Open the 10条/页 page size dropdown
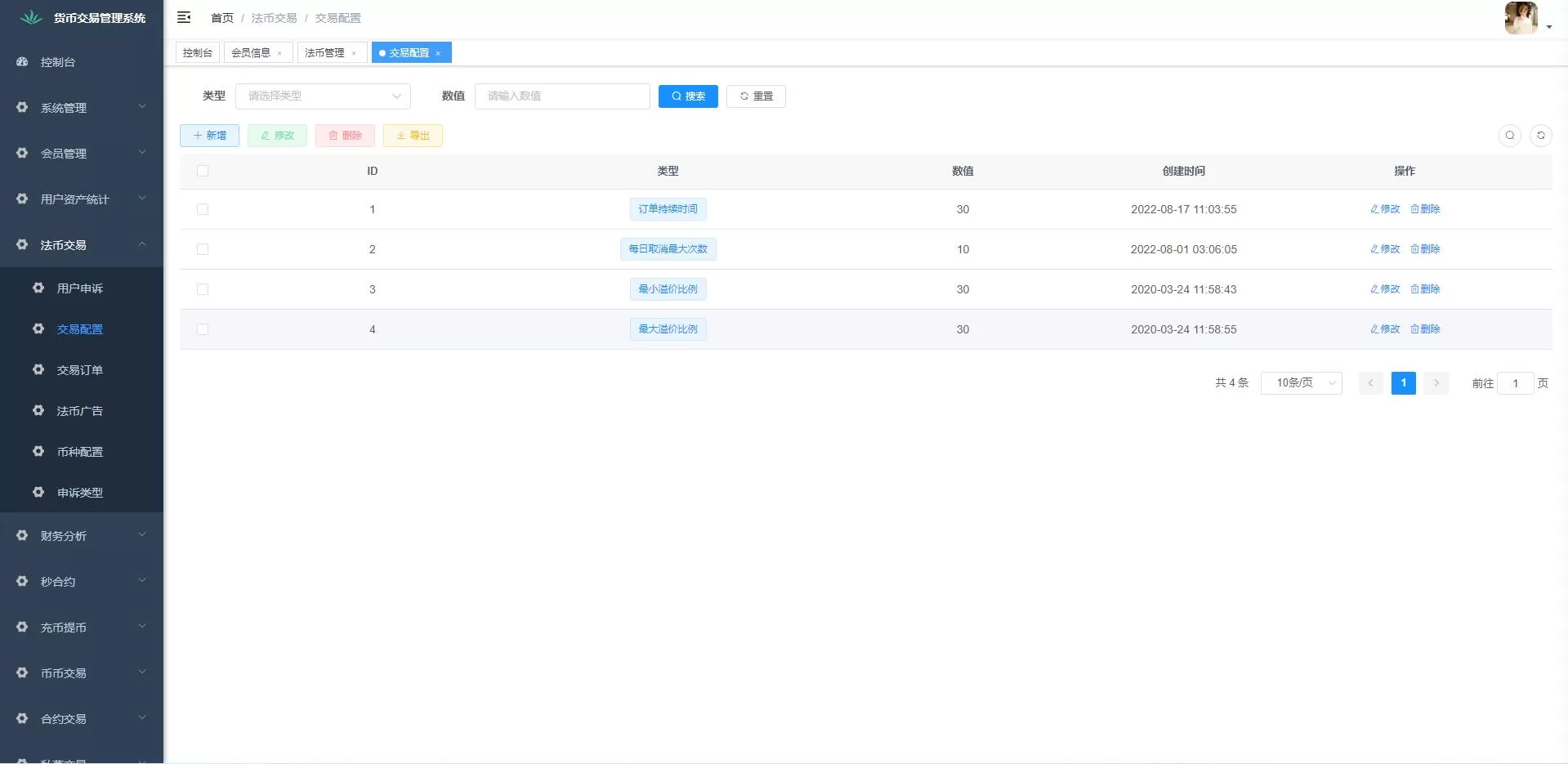Screen dimensions: 1568x764 click(x=1301, y=383)
